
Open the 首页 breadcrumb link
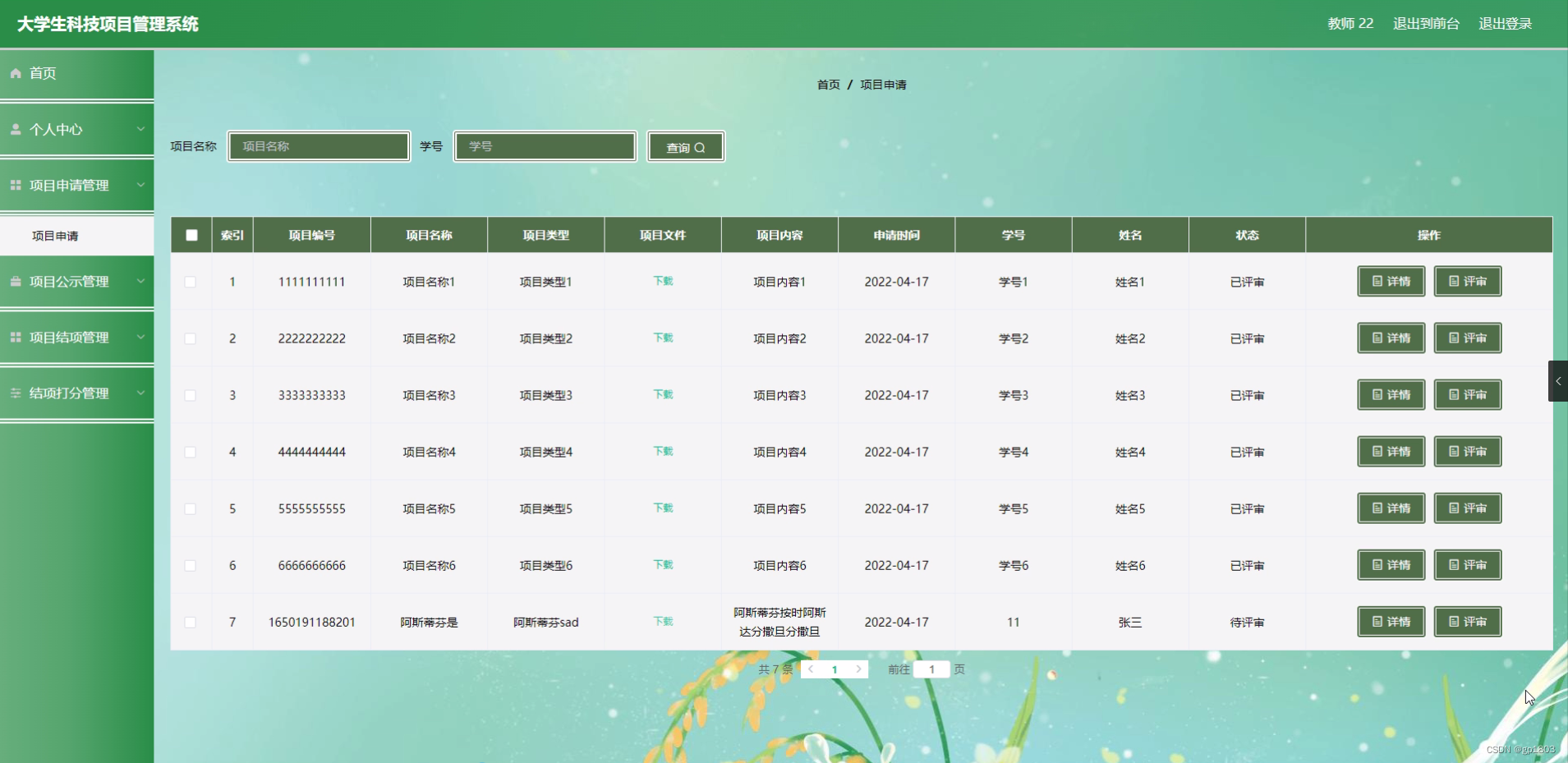click(827, 84)
